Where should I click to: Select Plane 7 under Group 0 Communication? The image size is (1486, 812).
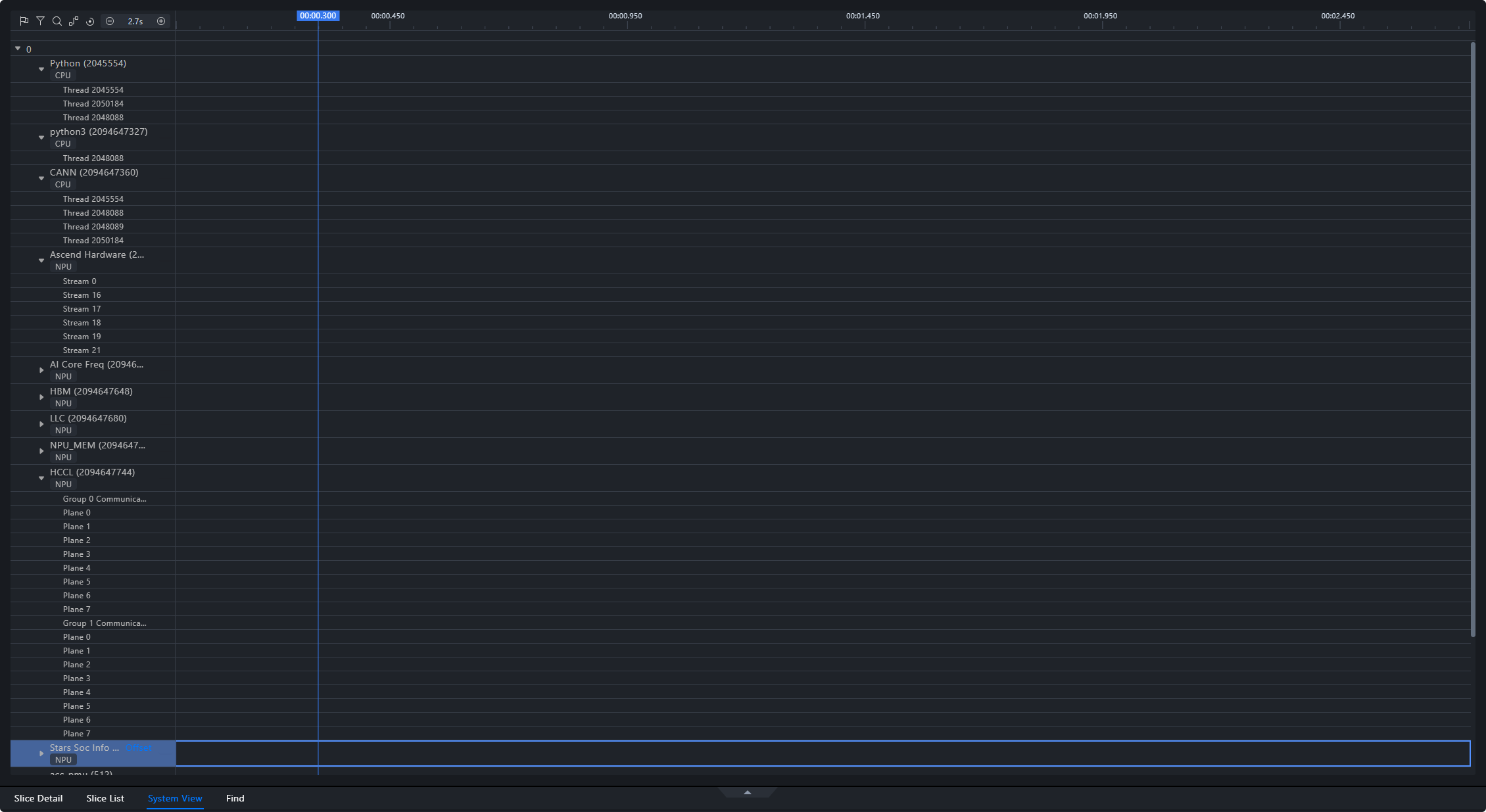click(93, 609)
